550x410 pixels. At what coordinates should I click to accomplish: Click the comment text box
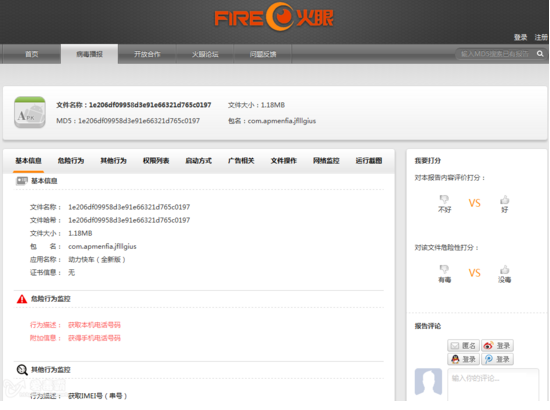[x=493, y=384]
